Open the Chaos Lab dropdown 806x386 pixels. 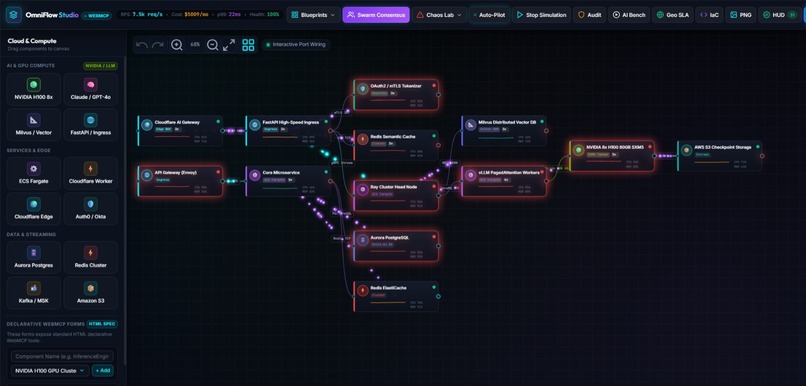click(439, 15)
